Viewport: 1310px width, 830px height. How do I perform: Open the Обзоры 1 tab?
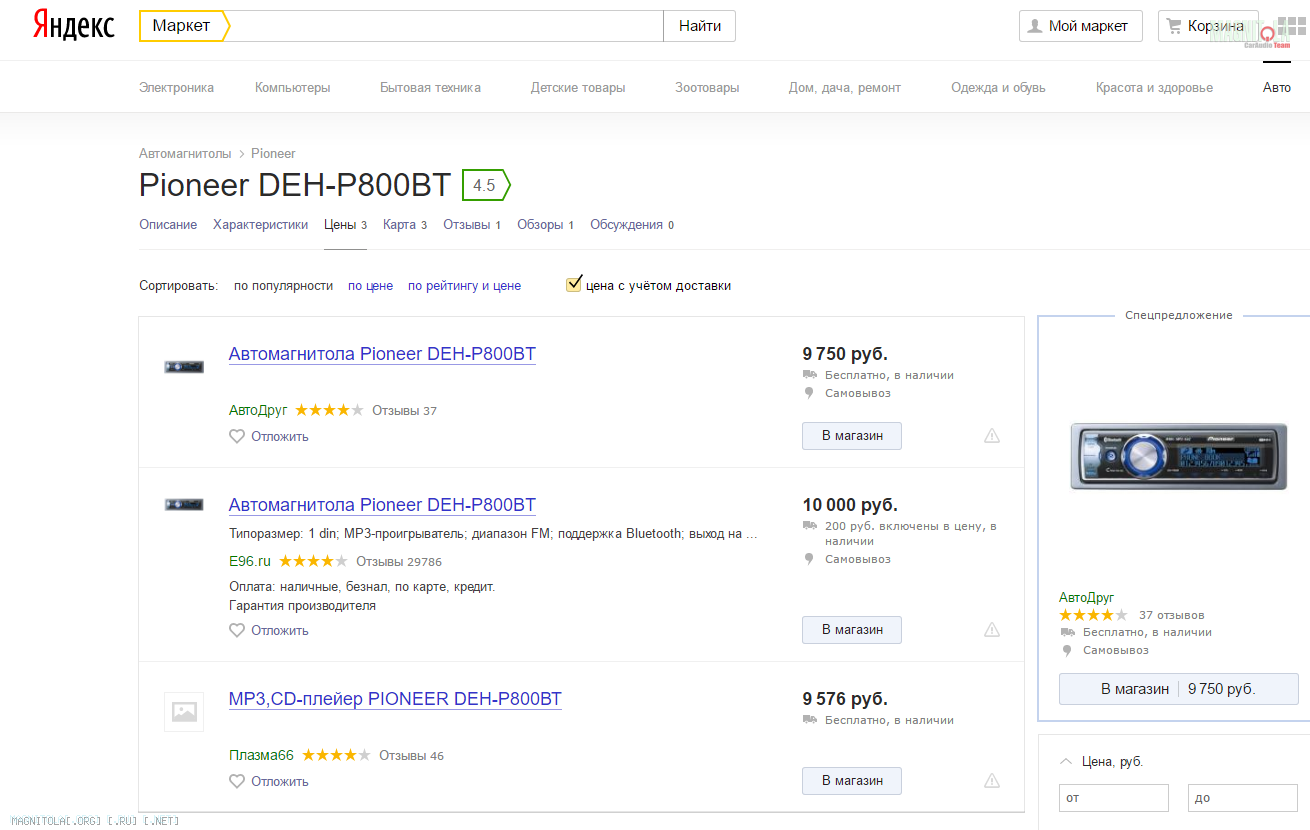(x=545, y=225)
